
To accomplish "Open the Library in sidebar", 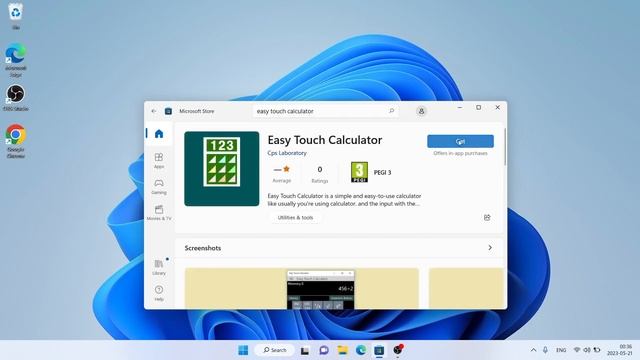I will (159, 267).
